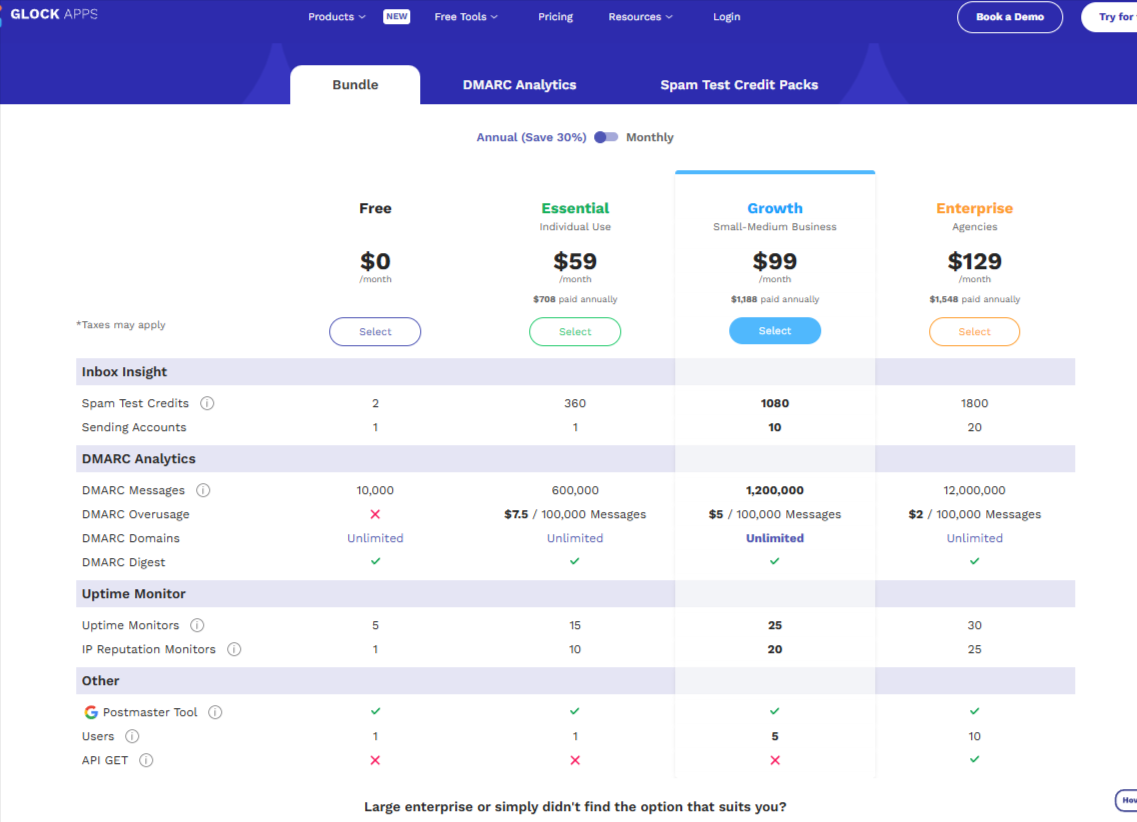This screenshot has width=1137, height=822.
Task: Click the DMARC Digest checkmark under Growth
Action: (774, 561)
